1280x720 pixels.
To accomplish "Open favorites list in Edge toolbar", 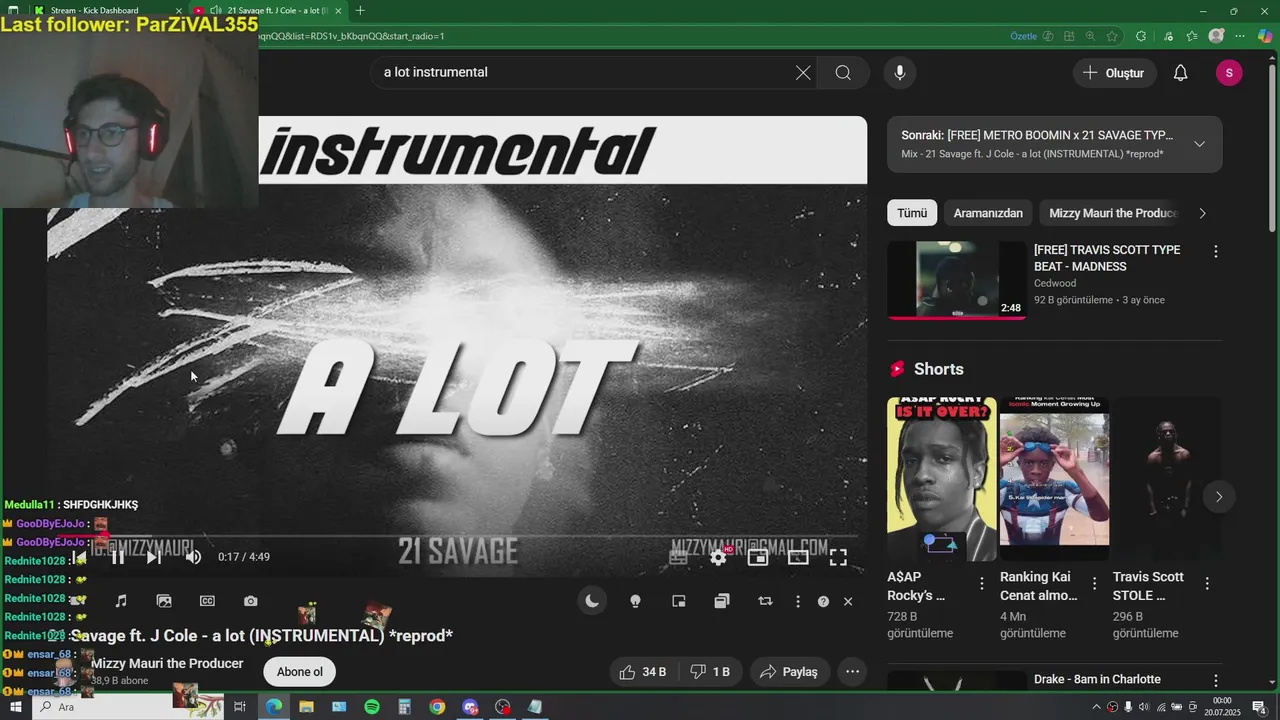I will (1192, 36).
